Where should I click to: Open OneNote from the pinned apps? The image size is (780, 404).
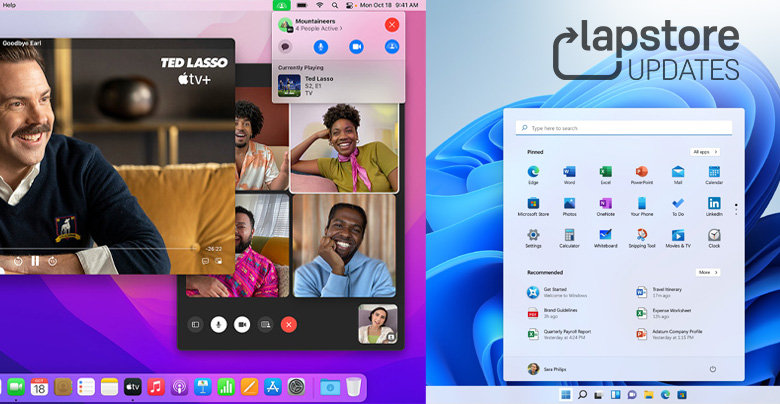tap(605, 206)
